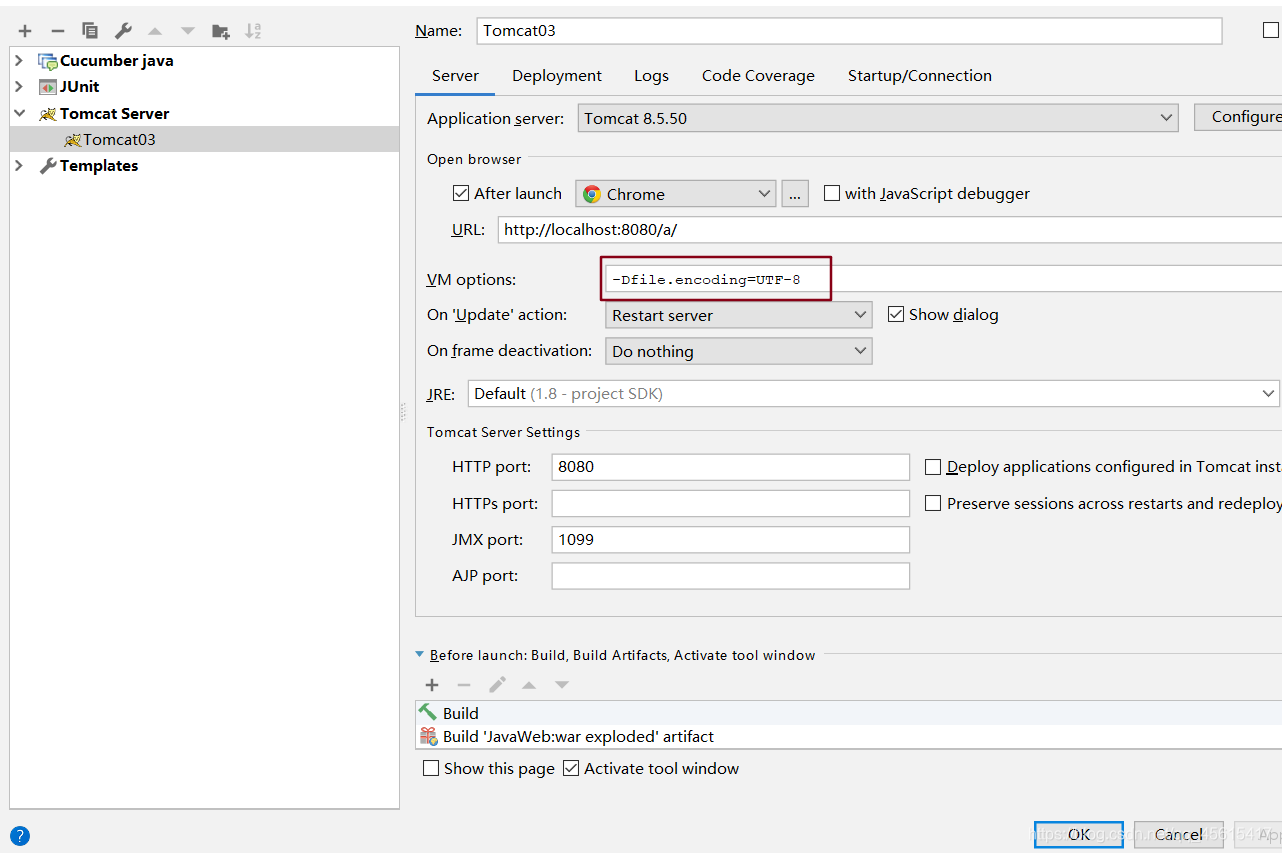
Task: Click the Build artifact gift icon
Action: click(x=428, y=736)
